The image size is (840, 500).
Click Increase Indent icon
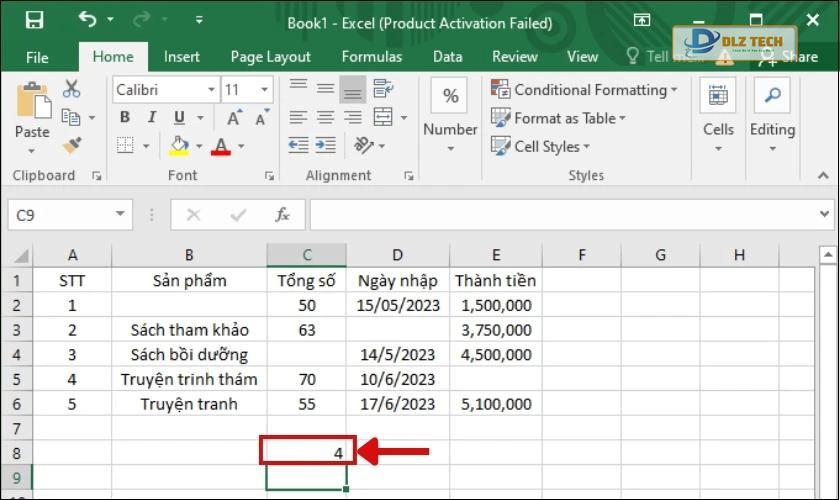click(x=326, y=145)
